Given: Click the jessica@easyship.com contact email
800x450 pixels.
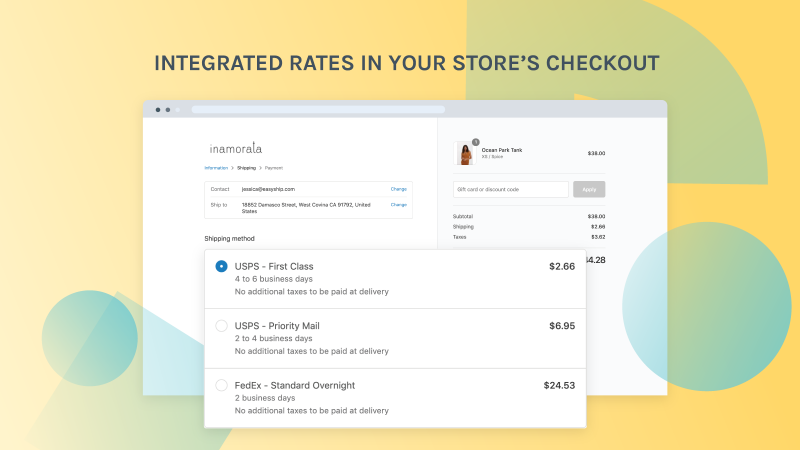Looking at the screenshot, I should pyautogui.click(x=268, y=189).
